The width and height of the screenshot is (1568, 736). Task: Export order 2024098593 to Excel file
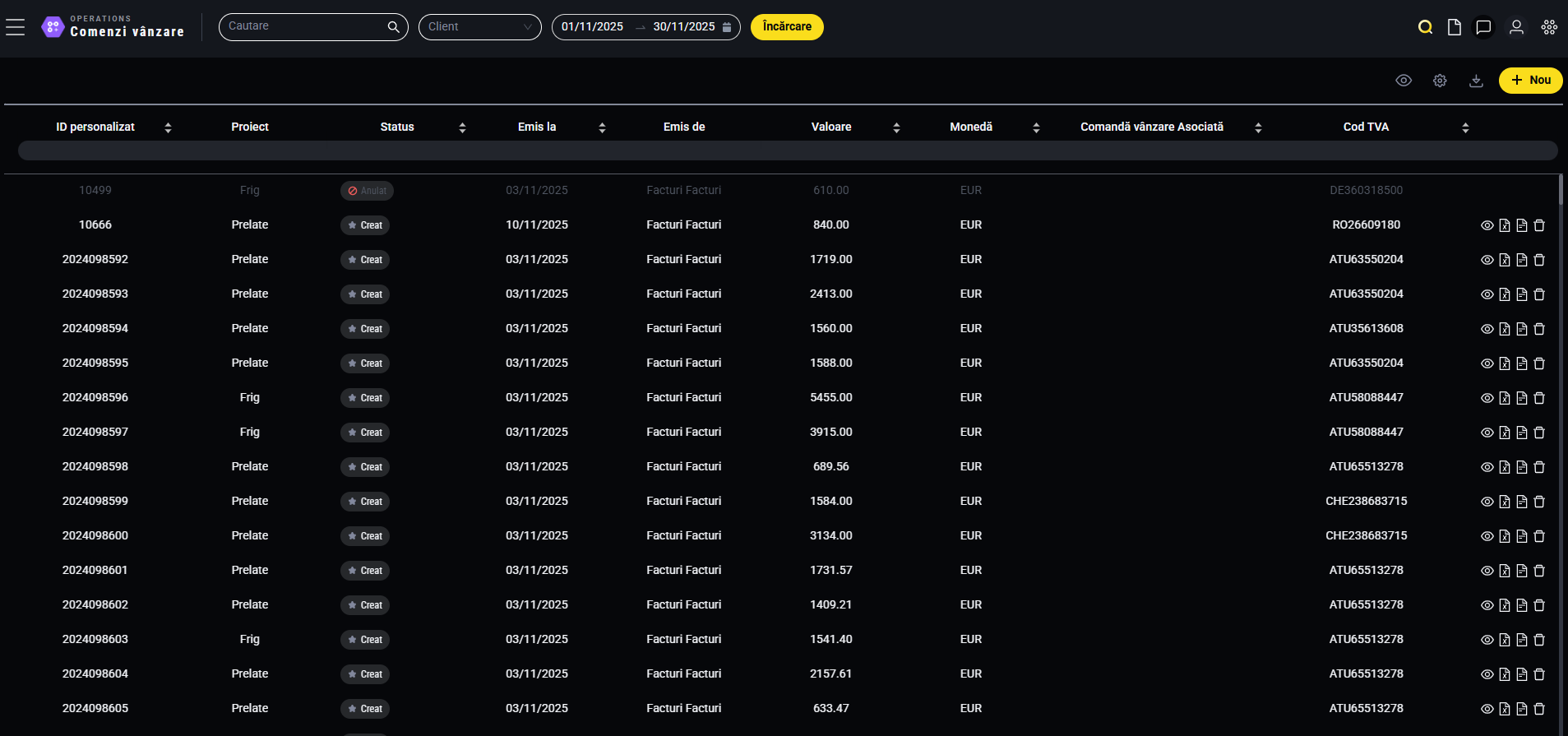[1505, 294]
